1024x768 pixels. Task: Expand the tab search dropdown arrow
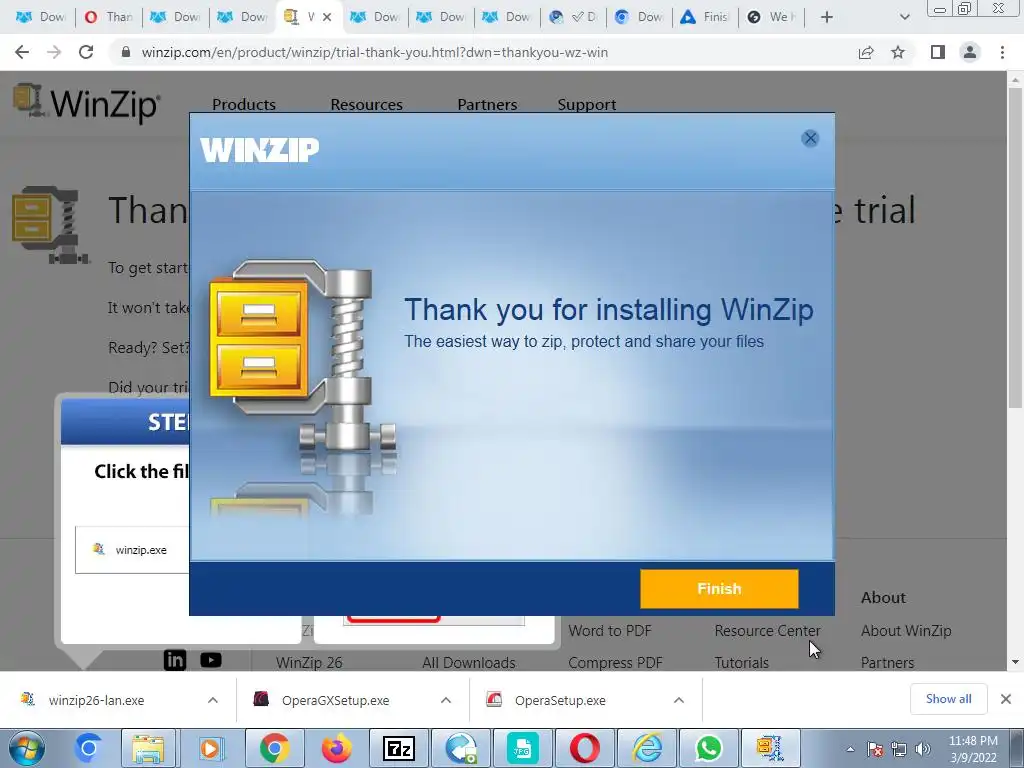904,17
